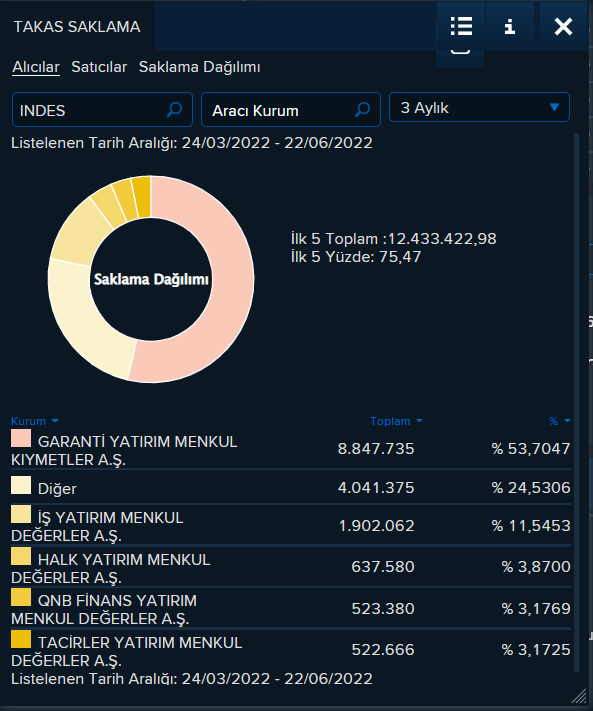The image size is (593, 711).
Task: Click Halk Yatırım color swatch
Action: pos(21,556)
